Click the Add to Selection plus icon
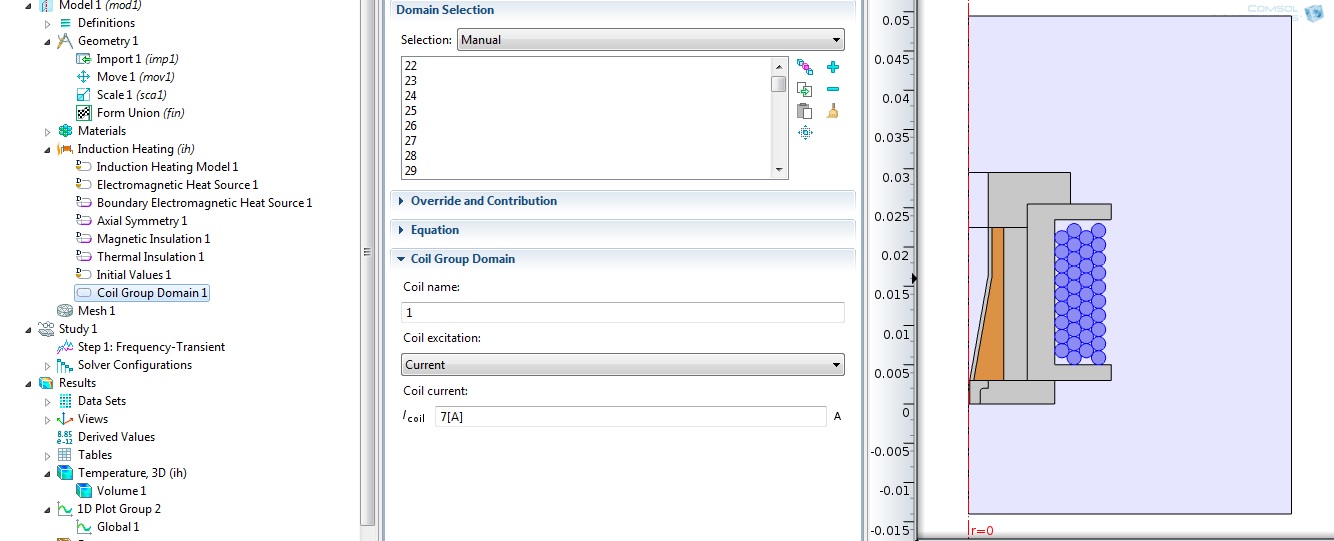 (x=833, y=68)
